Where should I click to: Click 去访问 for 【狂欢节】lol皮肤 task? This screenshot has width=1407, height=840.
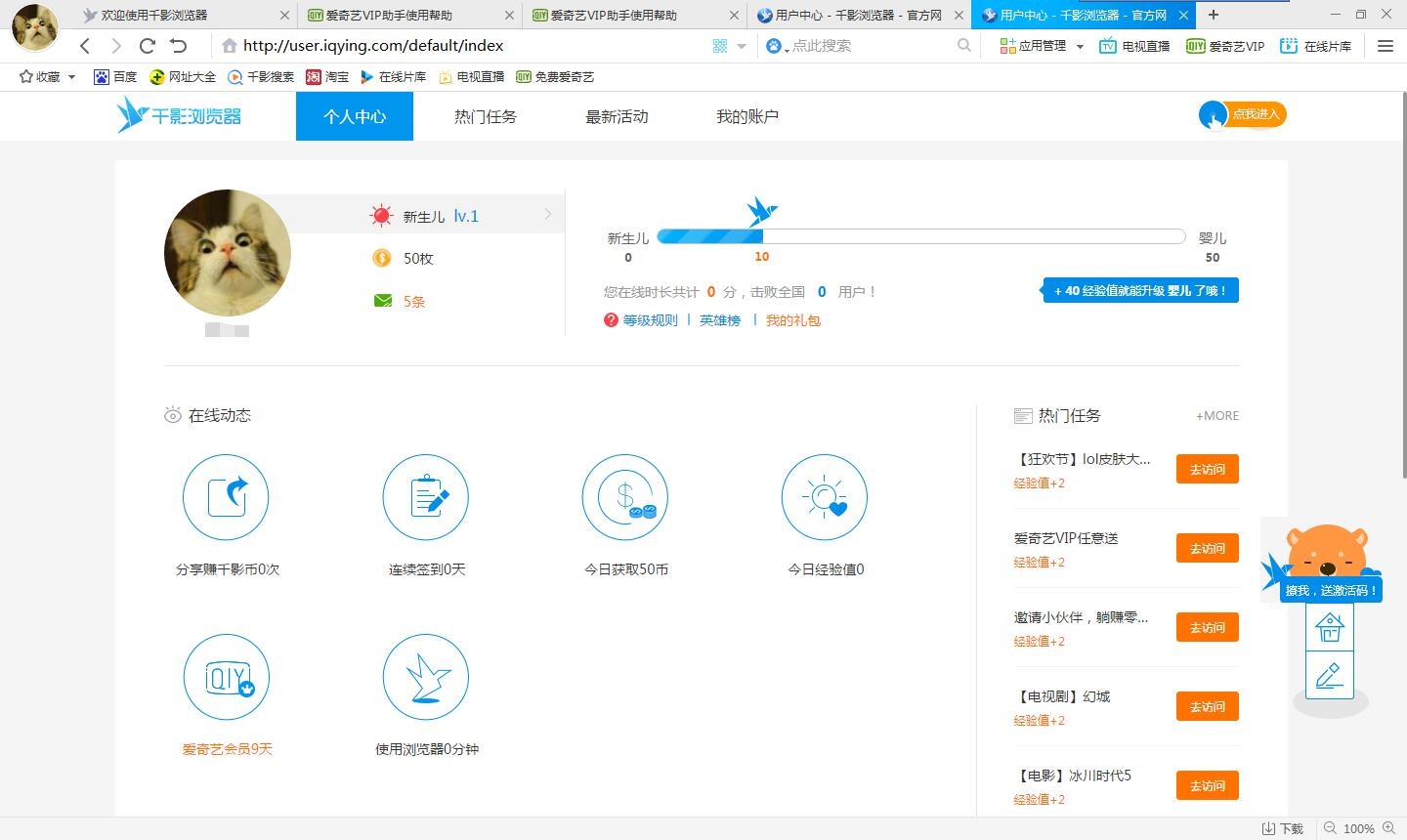coord(1208,469)
